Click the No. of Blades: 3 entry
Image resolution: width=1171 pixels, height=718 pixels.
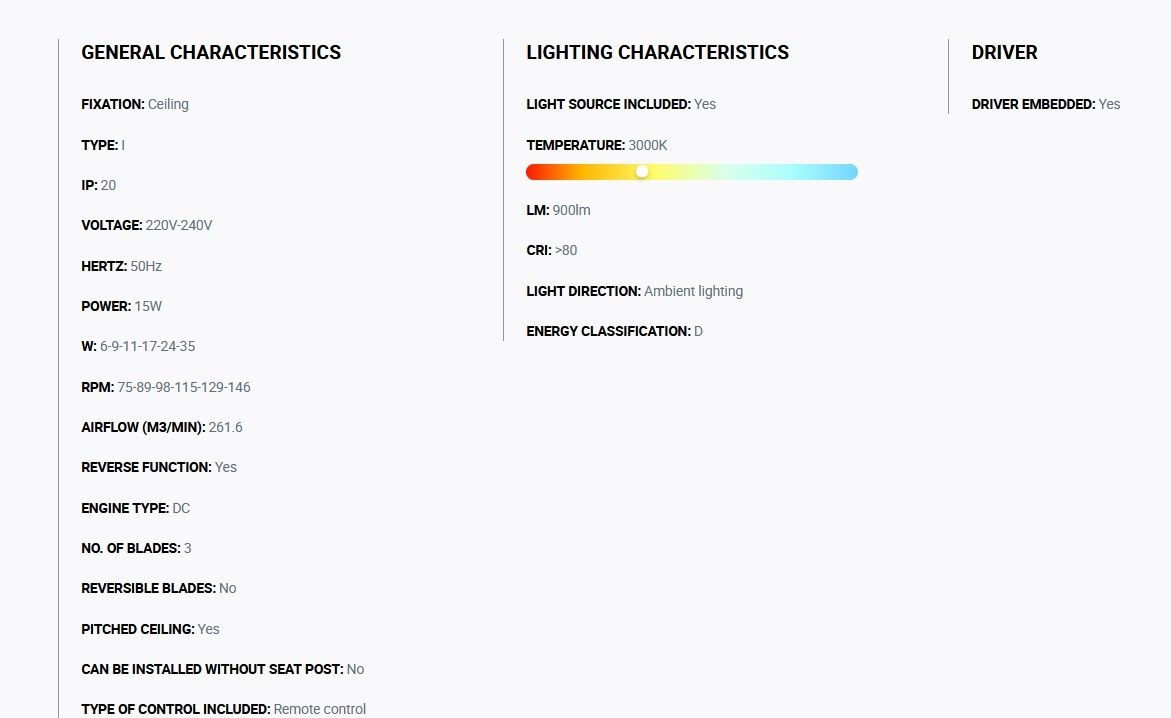pos(137,548)
